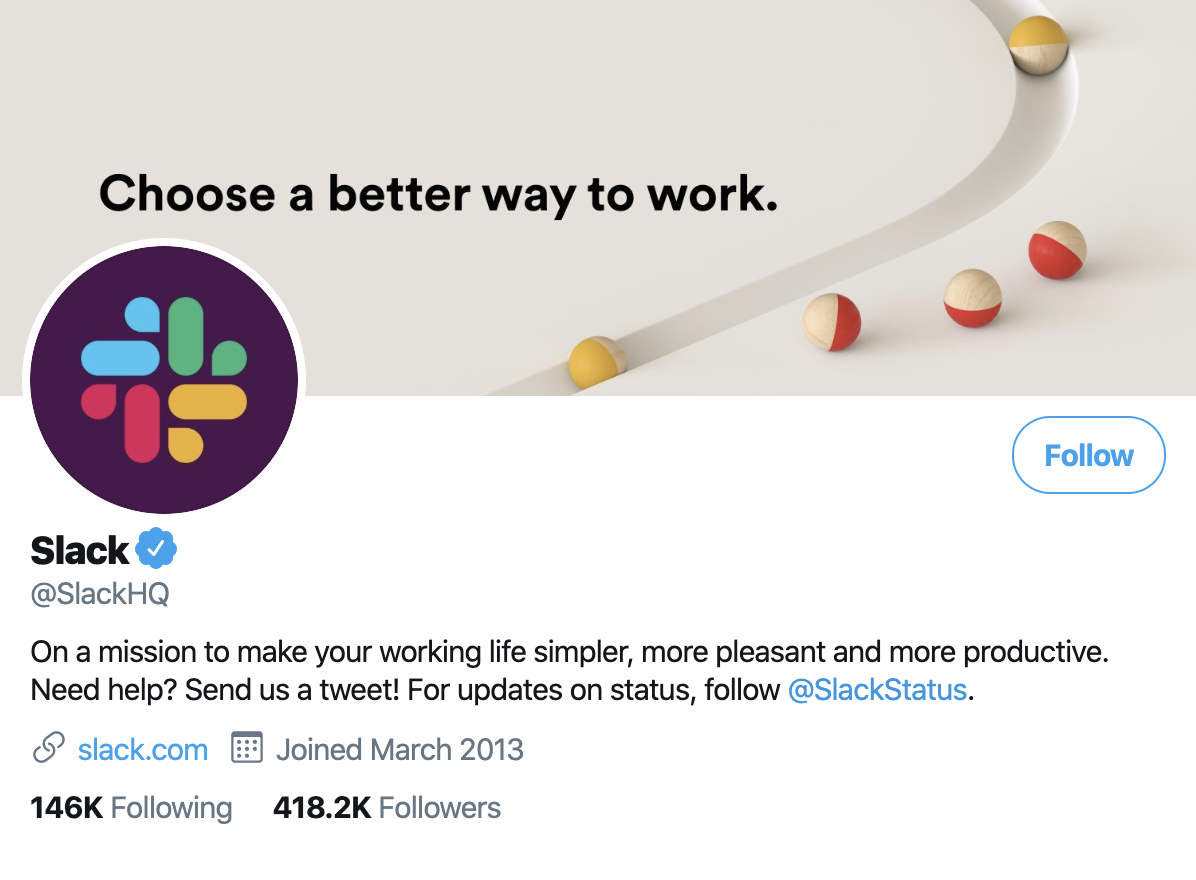Click the half-yellow sphere at banner top right
1196x880 pixels.
[1040, 45]
